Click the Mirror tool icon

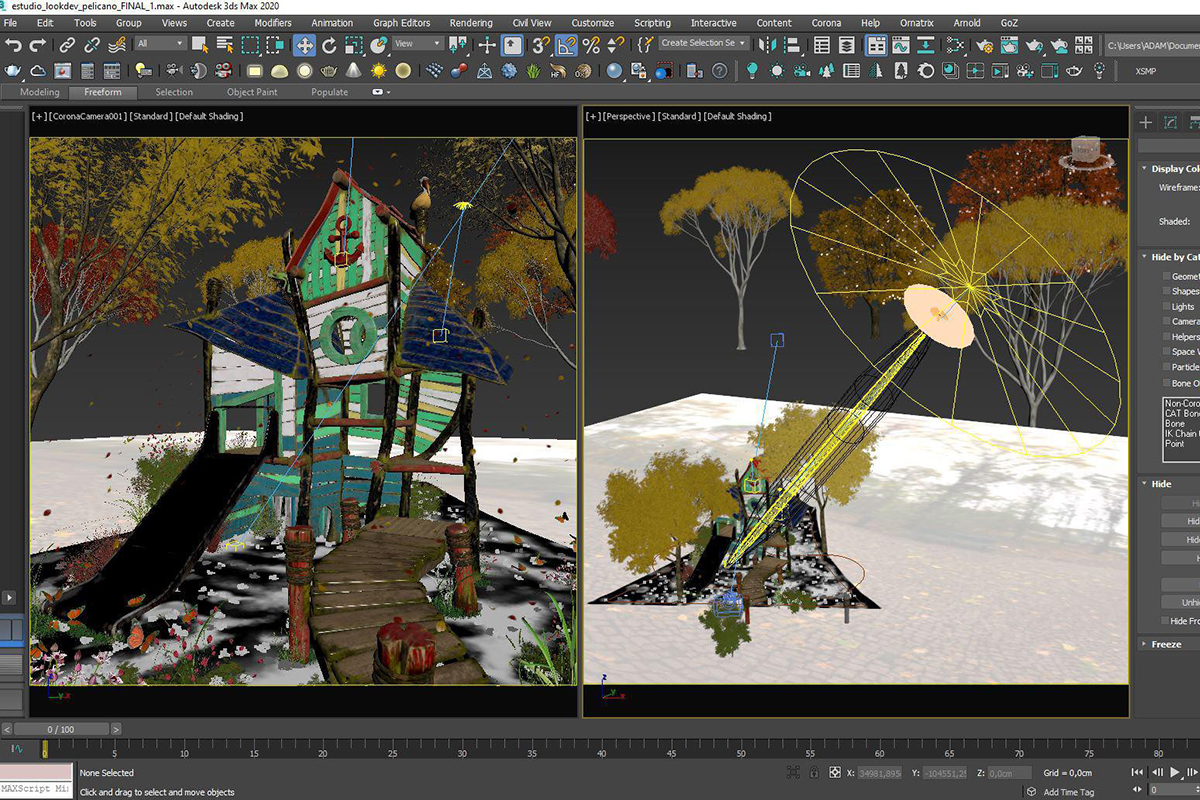(x=768, y=45)
